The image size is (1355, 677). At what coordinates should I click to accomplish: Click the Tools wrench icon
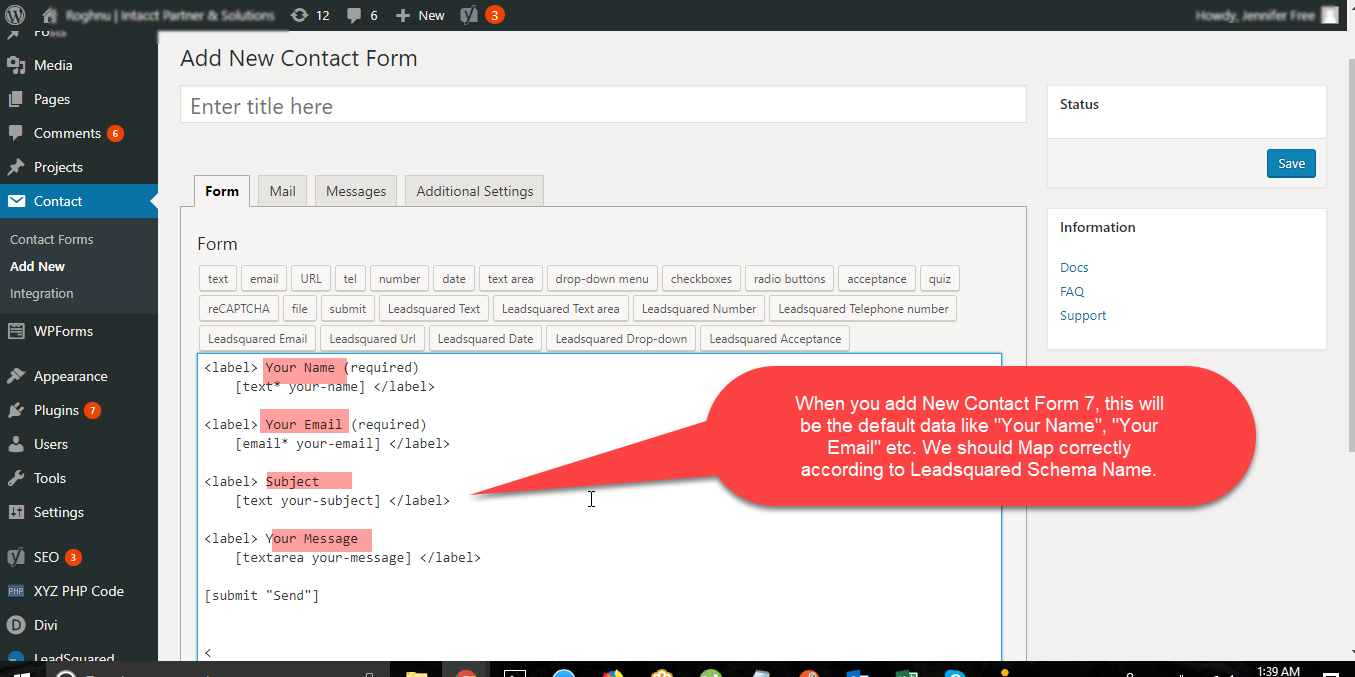(x=15, y=478)
